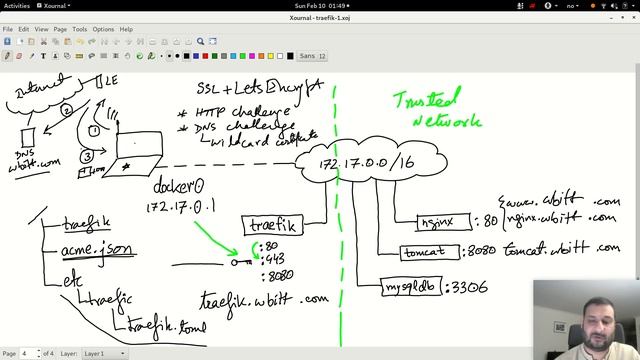640x360 pixels.
Task: Pick the light blue color swatch
Action: [x=233, y=56]
